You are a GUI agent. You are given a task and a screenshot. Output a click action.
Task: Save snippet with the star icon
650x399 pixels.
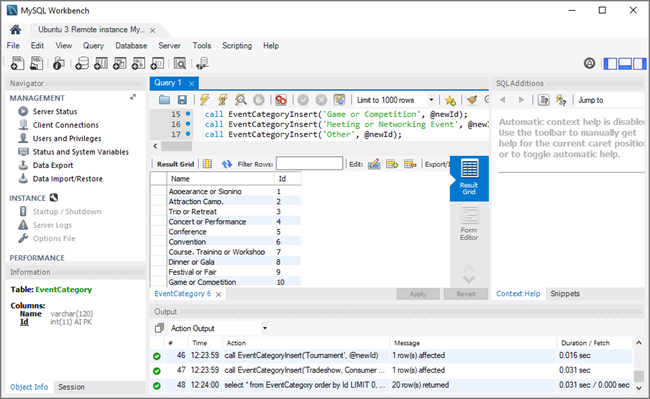(x=450, y=100)
